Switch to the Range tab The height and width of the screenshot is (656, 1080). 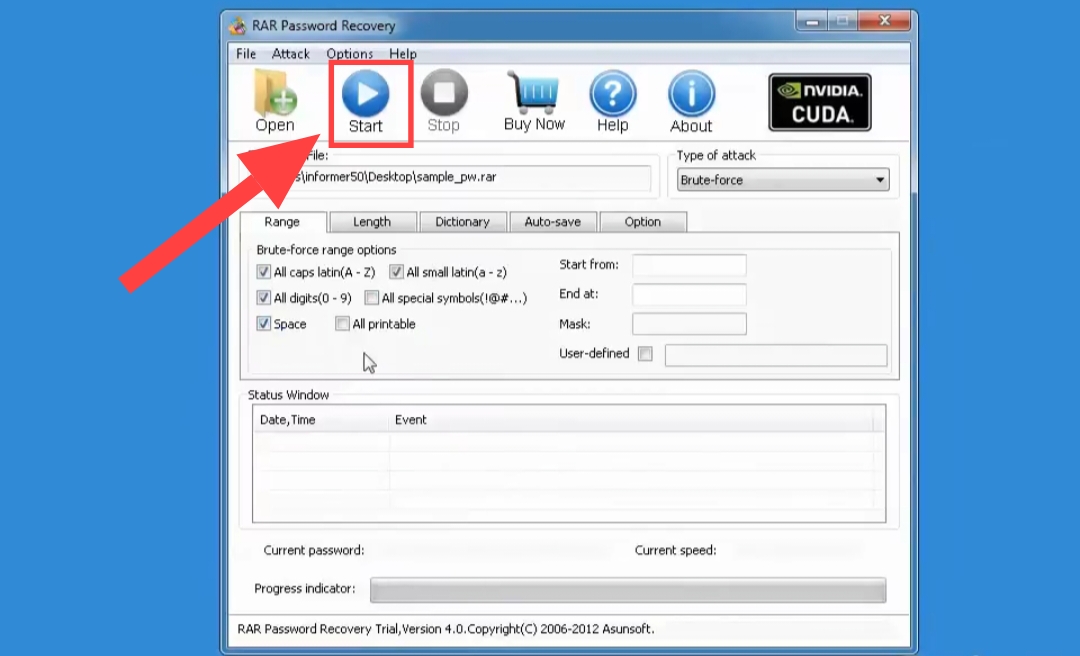(x=282, y=222)
